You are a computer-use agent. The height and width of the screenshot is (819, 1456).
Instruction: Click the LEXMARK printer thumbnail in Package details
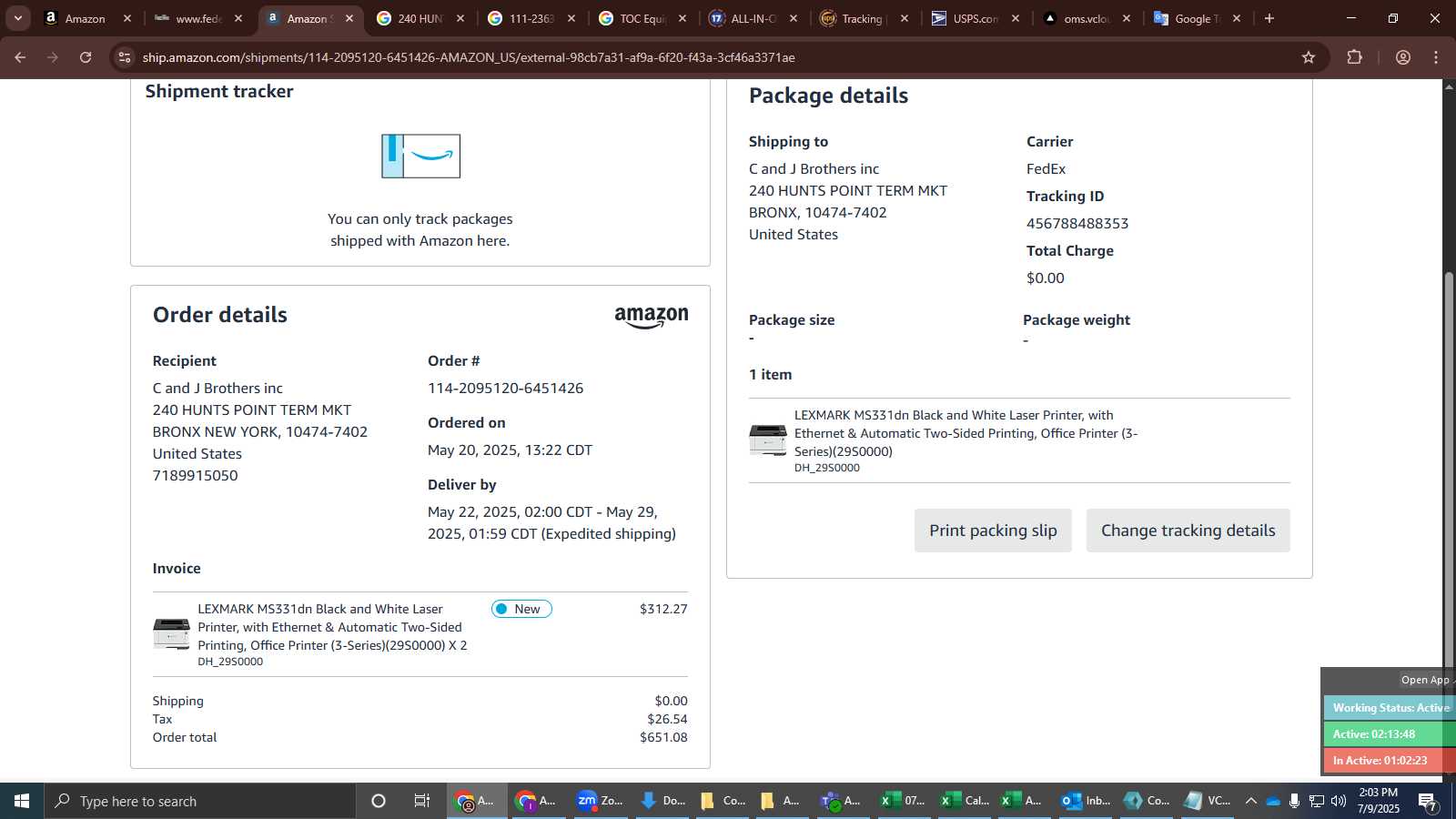[768, 440]
